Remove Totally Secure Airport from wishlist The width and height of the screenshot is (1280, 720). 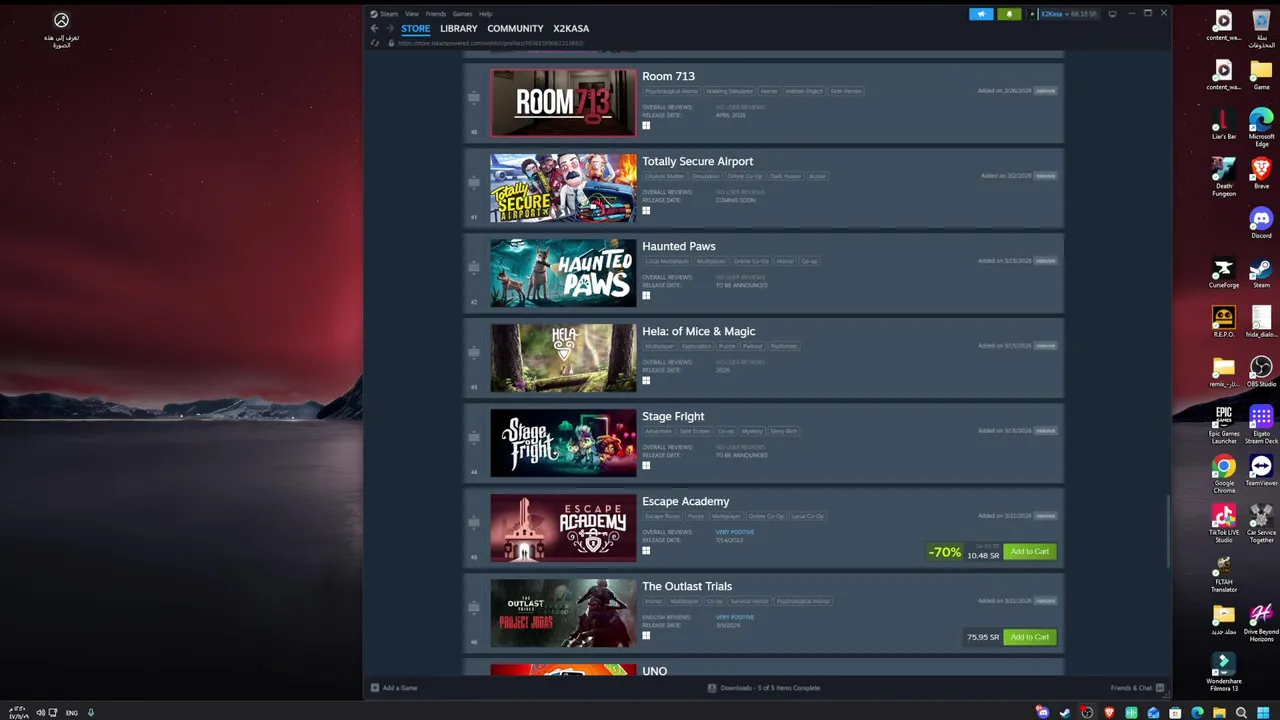1045,176
